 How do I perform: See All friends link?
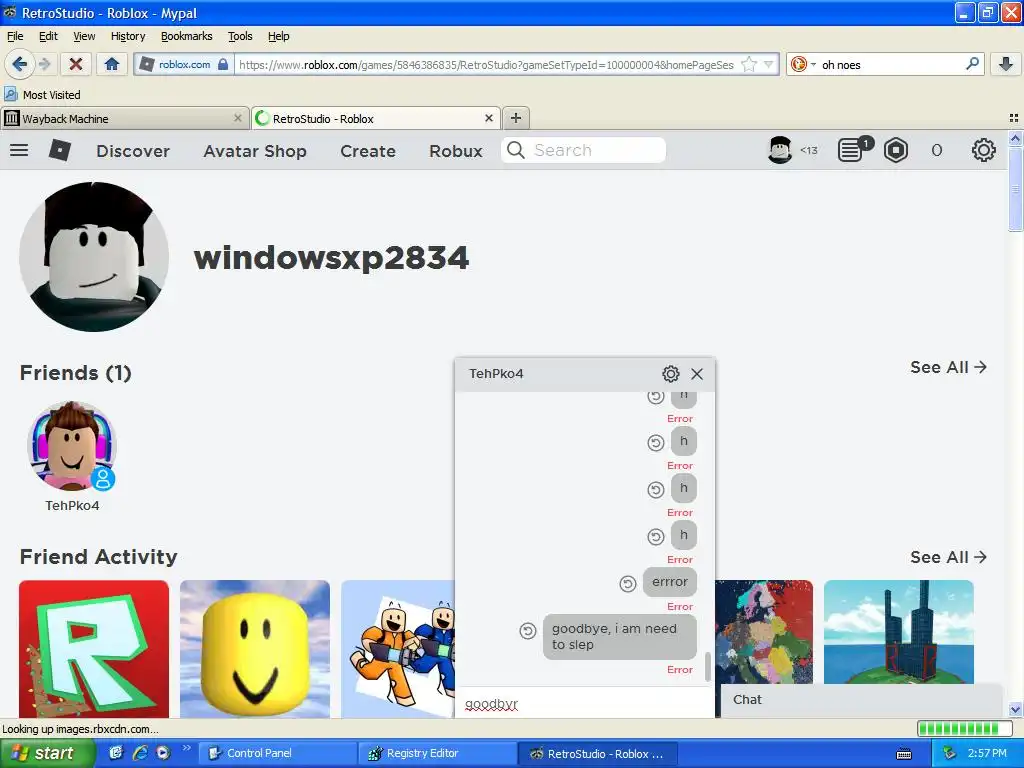948,367
